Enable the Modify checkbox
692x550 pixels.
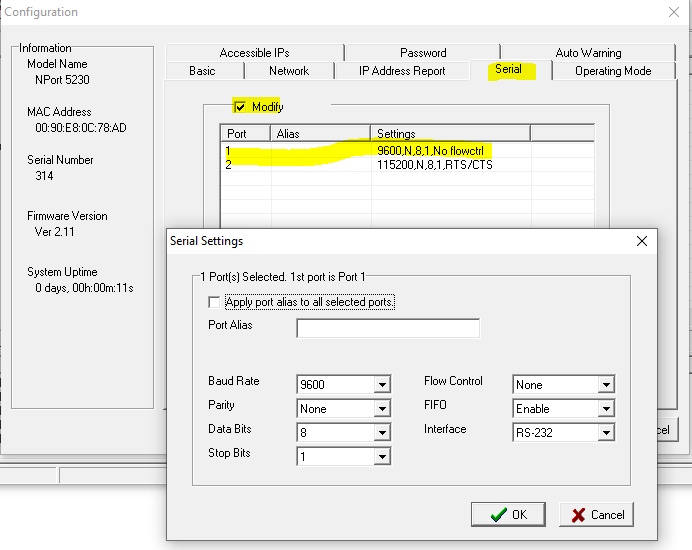click(x=240, y=107)
